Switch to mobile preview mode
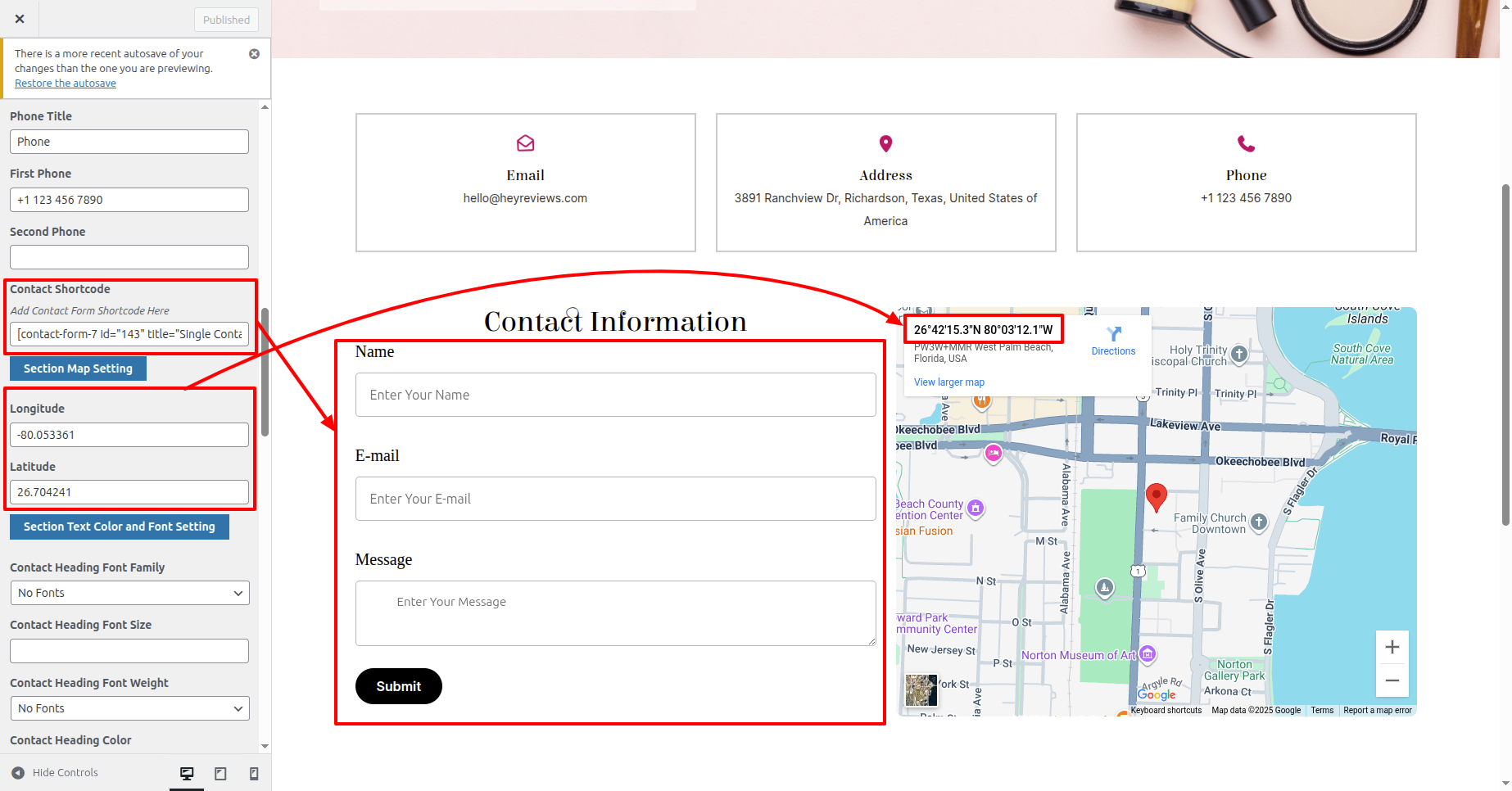 click(x=254, y=774)
